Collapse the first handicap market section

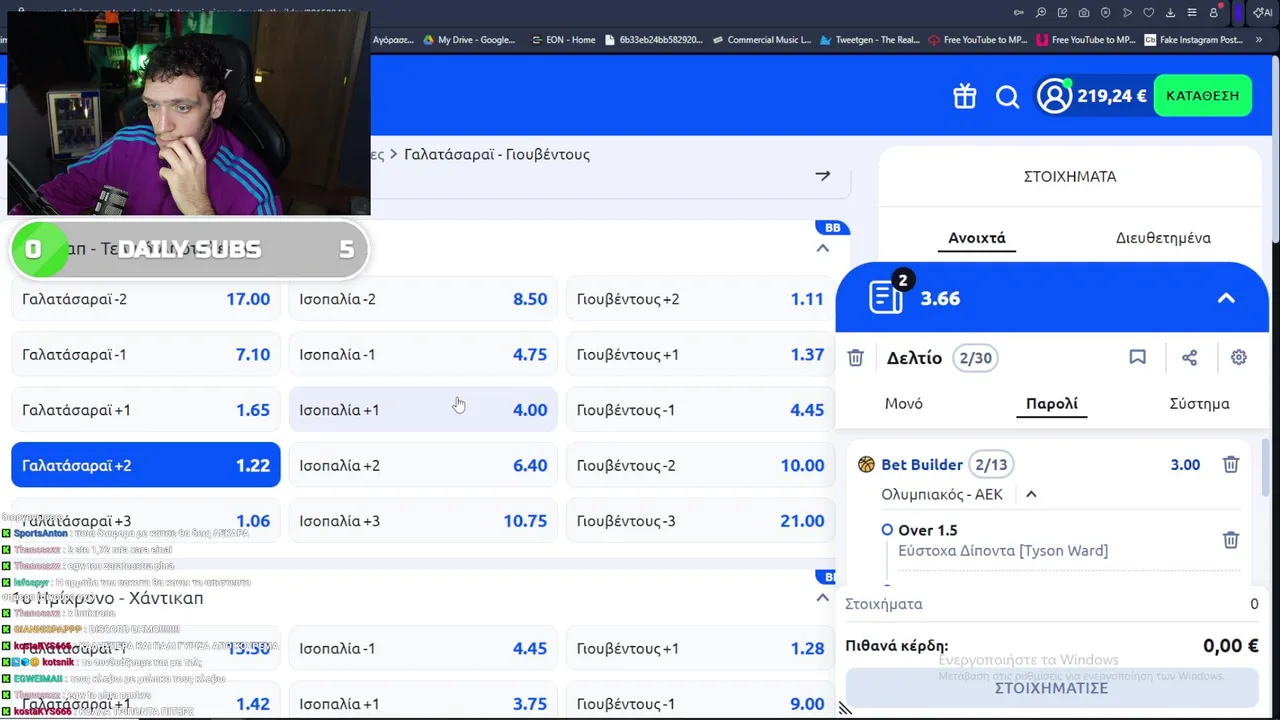[x=822, y=248]
